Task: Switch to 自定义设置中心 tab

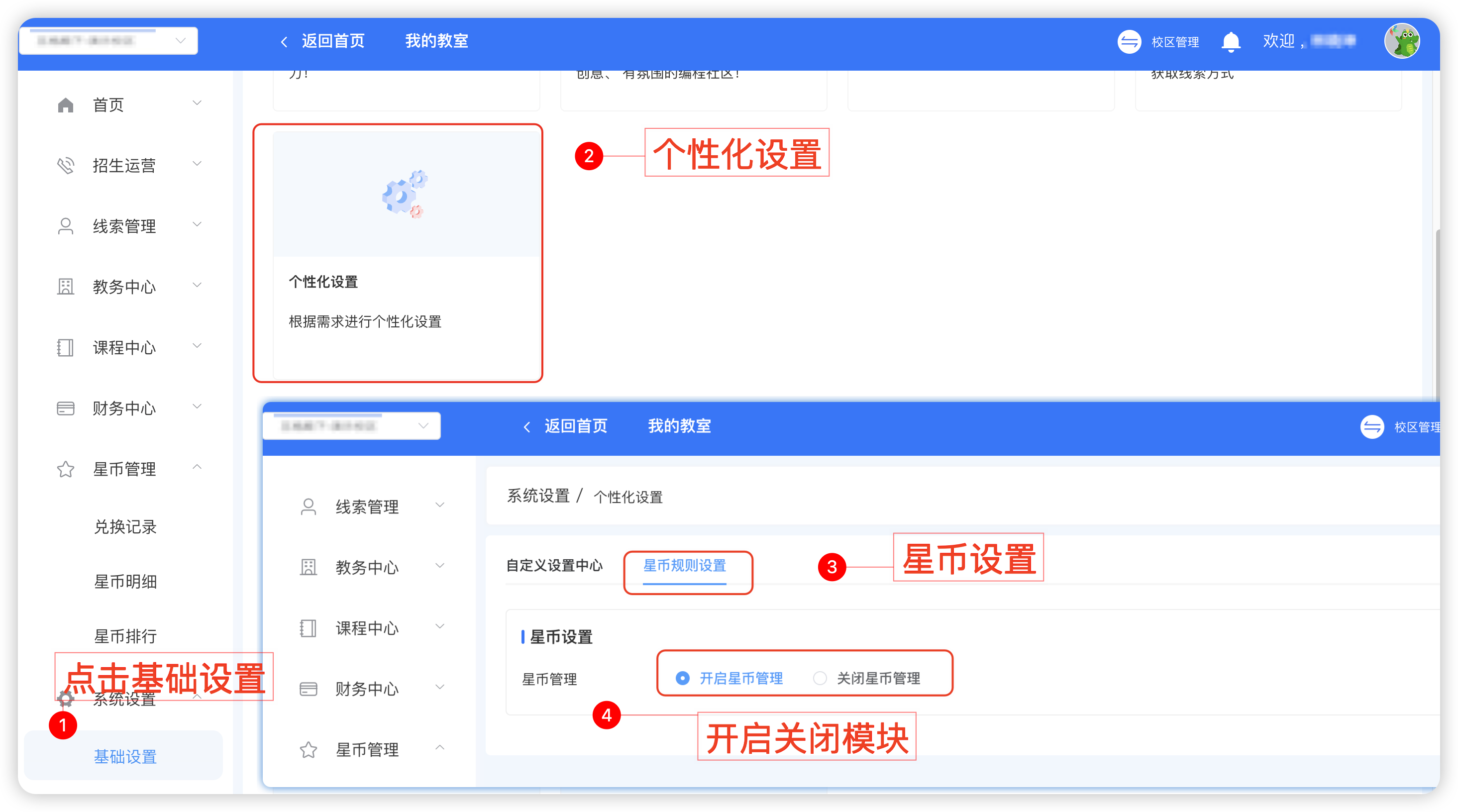Action: click(x=554, y=565)
